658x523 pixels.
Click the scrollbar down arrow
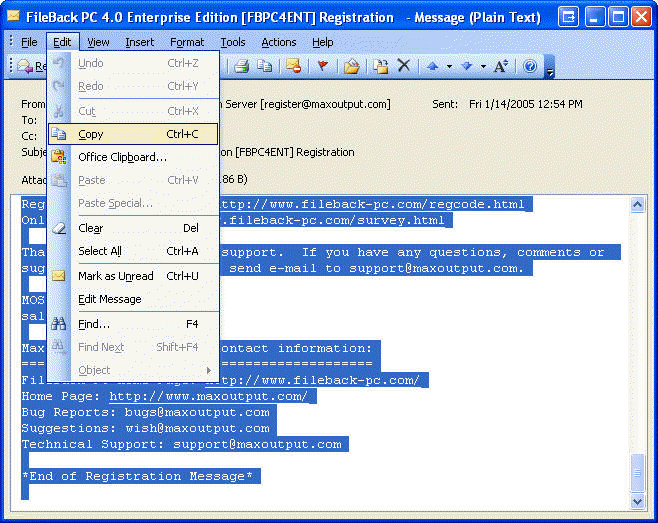click(637, 501)
